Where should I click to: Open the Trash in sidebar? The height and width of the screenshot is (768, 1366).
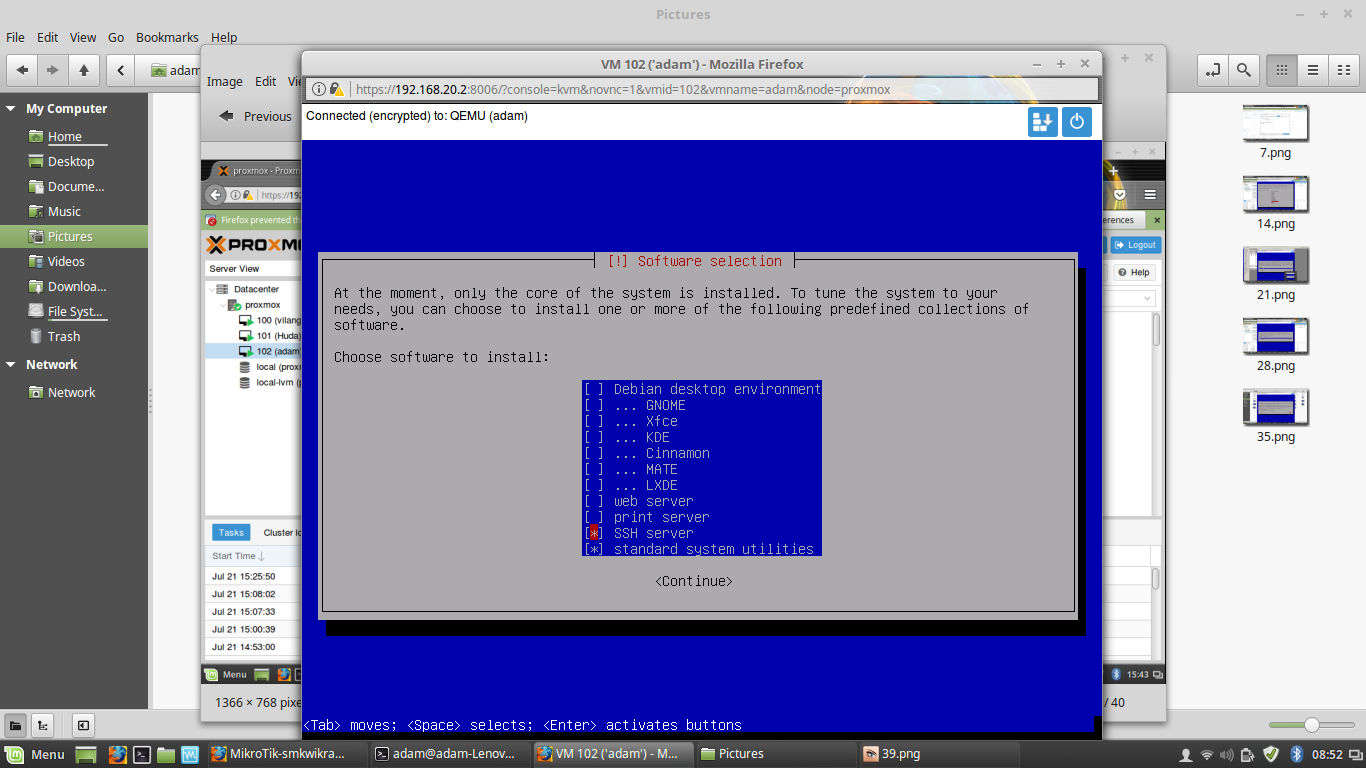(x=64, y=336)
